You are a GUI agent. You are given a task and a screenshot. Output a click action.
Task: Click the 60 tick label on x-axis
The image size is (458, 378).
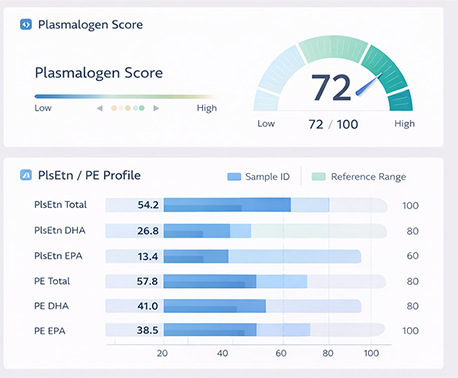point(281,353)
